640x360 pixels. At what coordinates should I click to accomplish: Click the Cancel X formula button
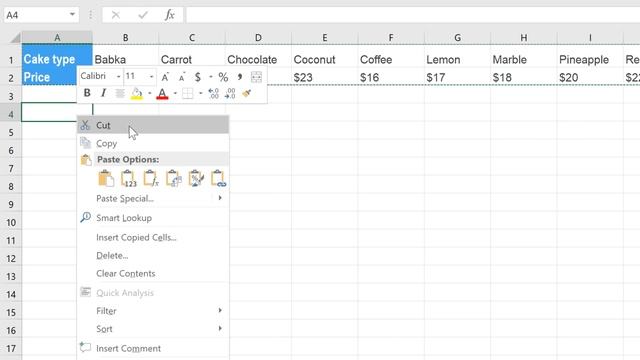(x=116, y=15)
